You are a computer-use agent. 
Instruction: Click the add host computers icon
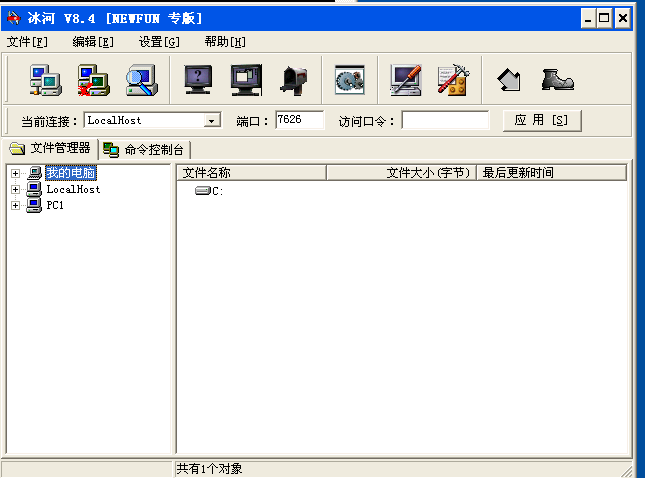click(46, 80)
